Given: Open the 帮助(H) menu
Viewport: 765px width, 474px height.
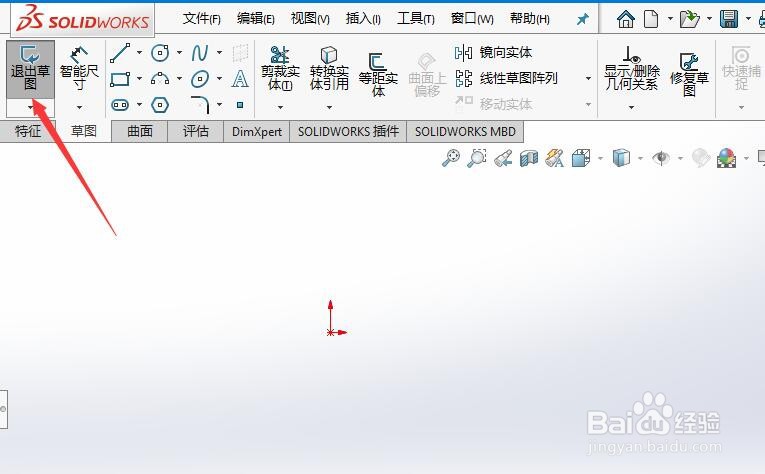Looking at the screenshot, I should pyautogui.click(x=530, y=19).
